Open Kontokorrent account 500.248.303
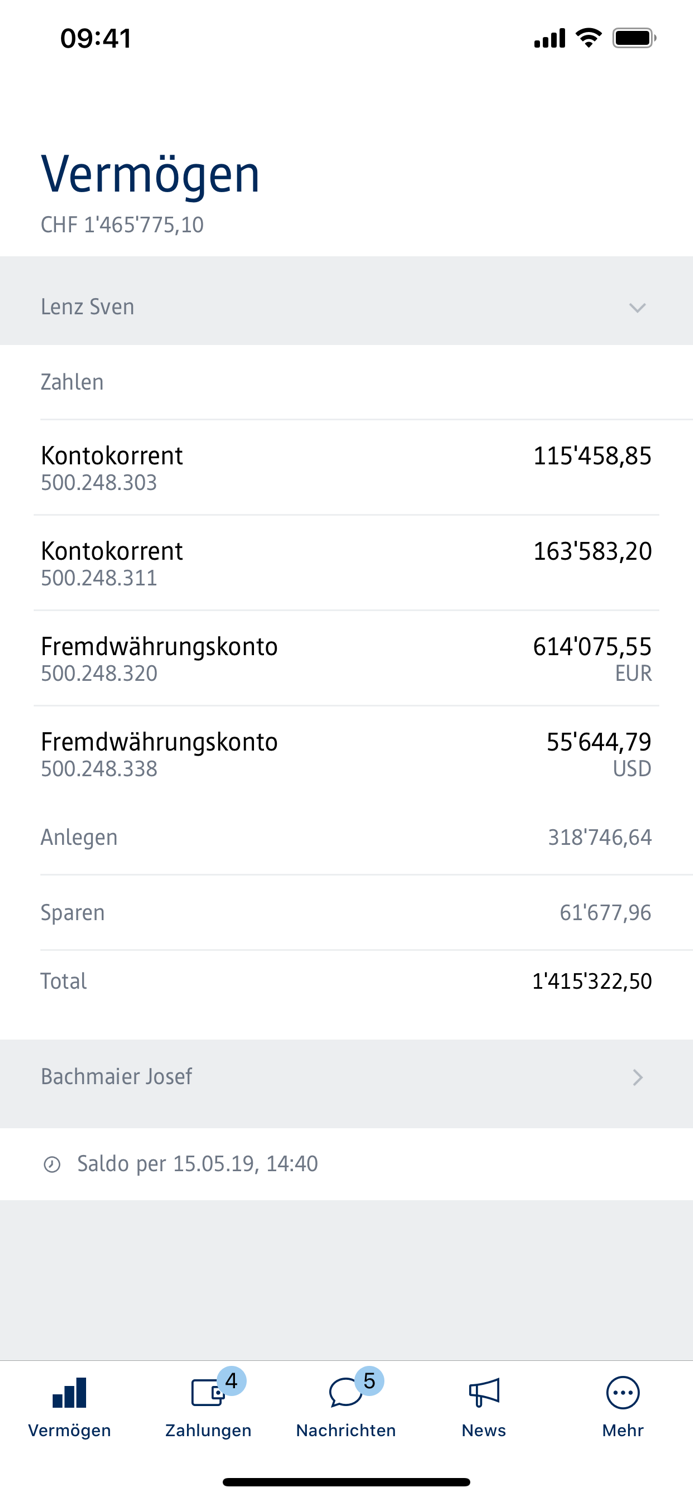Viewport: 693px width, 1500px height. tap(346, 465)
